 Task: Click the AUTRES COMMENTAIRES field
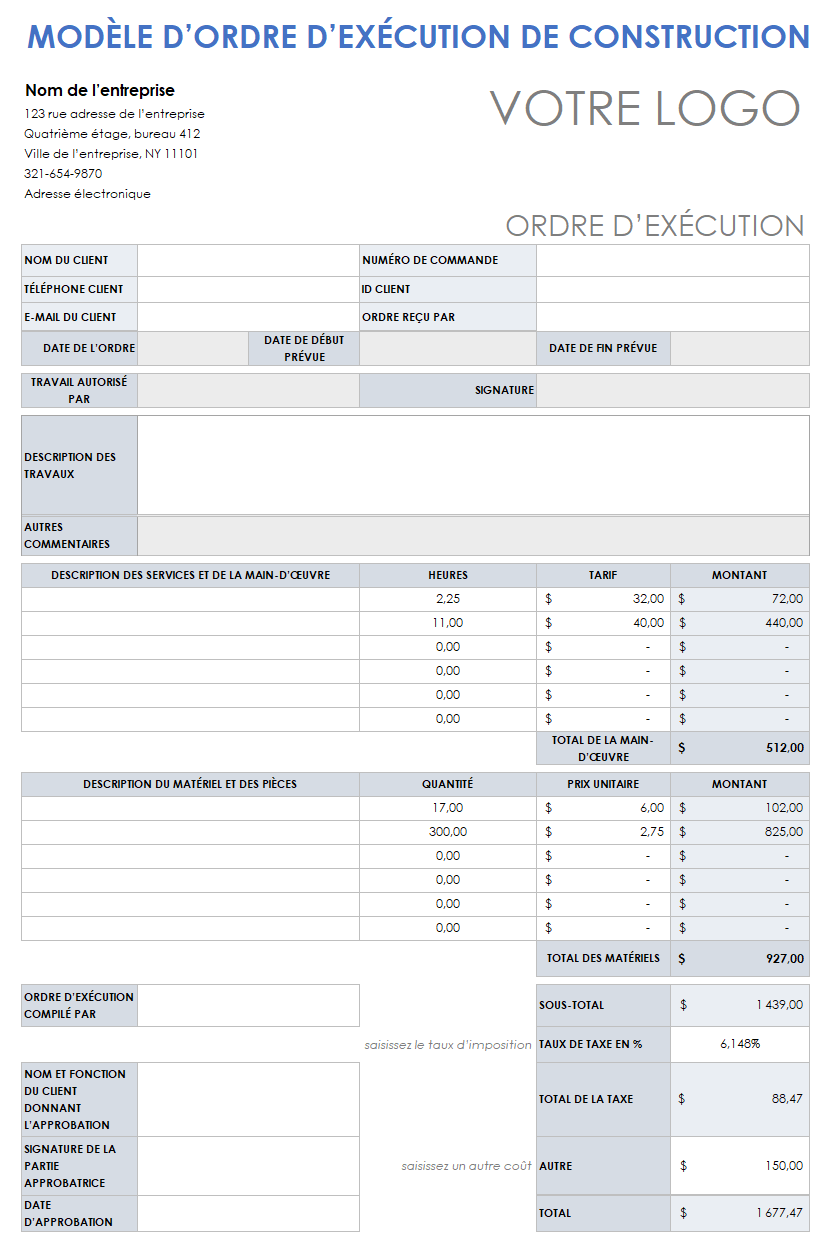475,535
